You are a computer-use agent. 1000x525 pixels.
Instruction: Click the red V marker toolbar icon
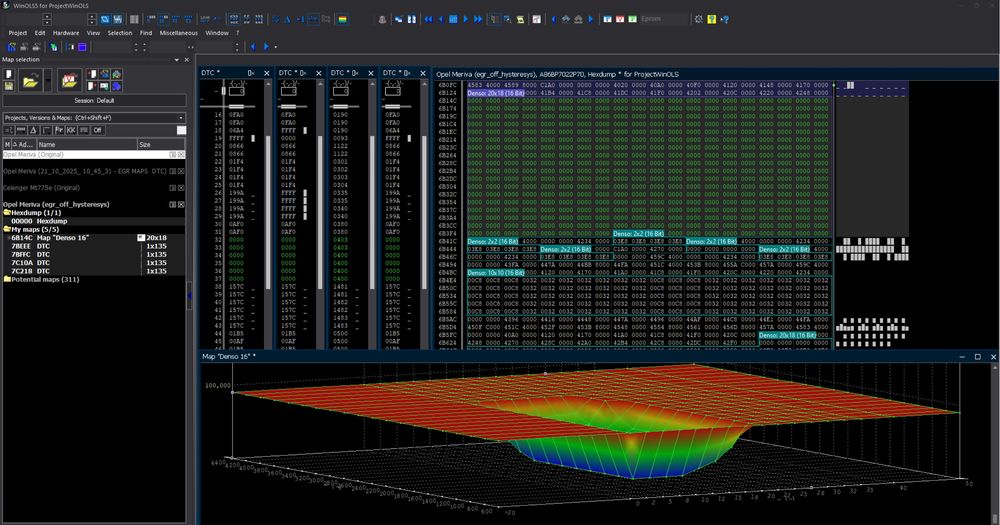[x=621, y=19]
